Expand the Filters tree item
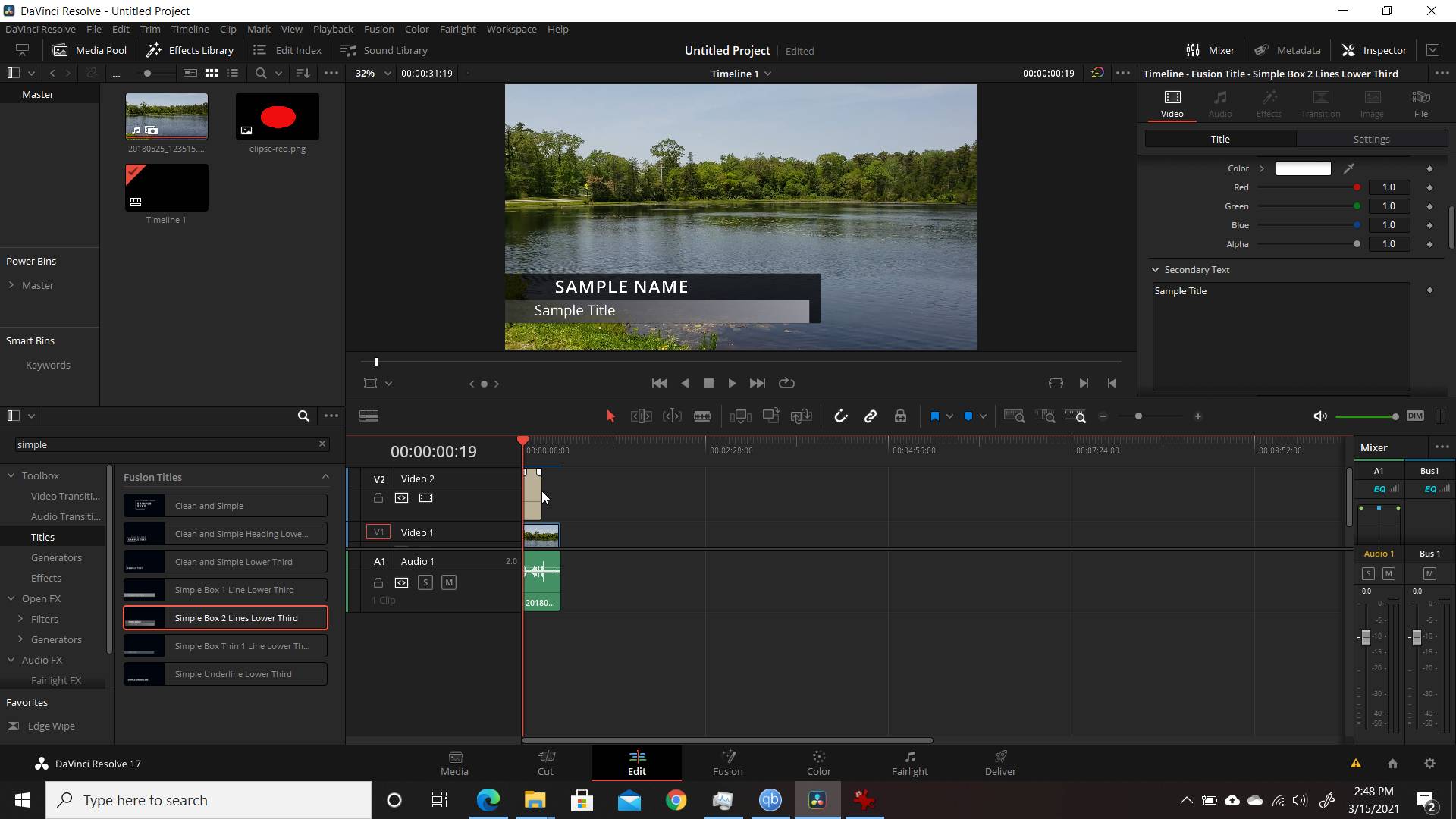Viewport: 1456px width, 819px height. tap(20, 619)
